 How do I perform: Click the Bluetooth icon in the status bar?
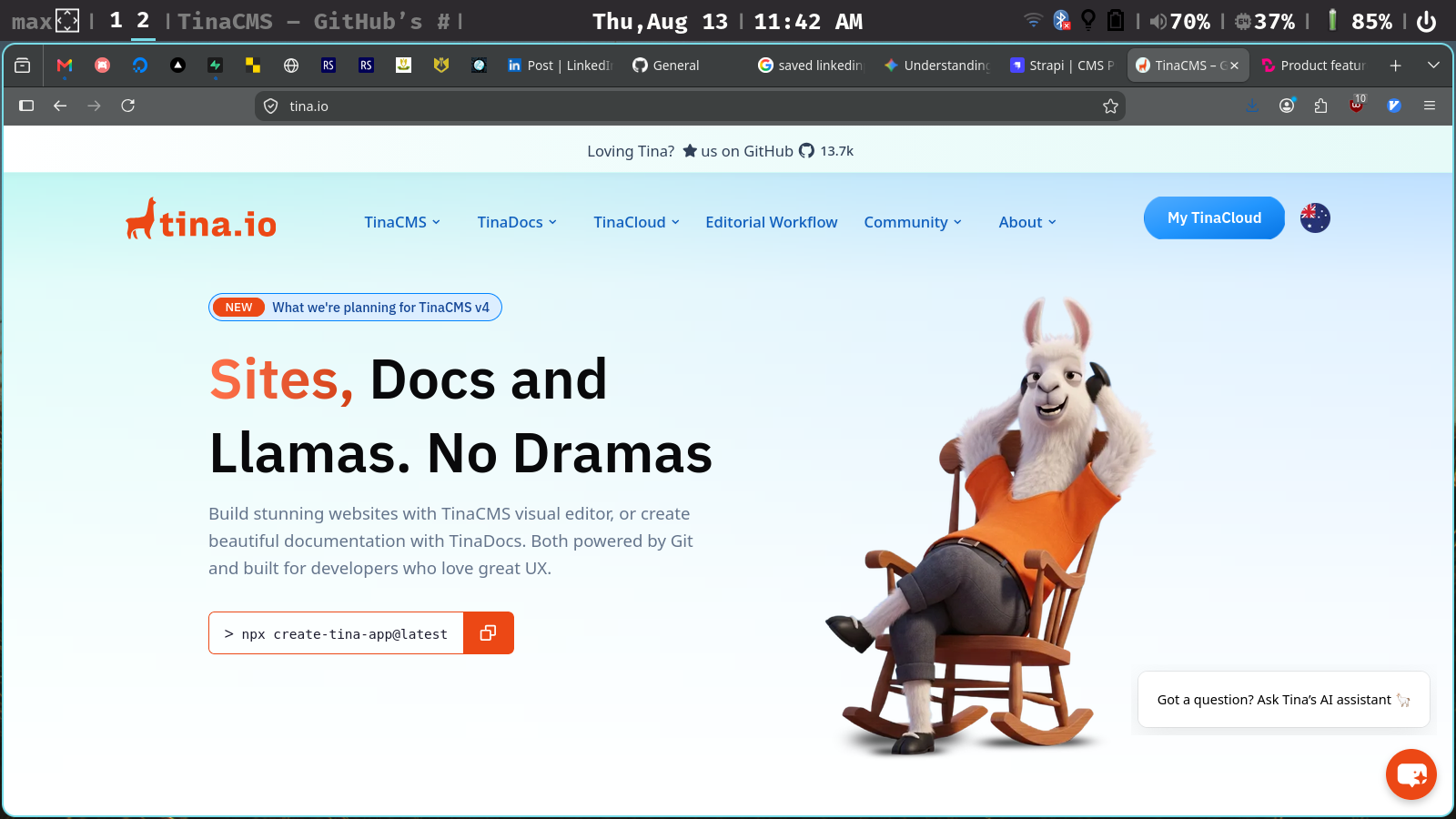[x=1061, y=20]
